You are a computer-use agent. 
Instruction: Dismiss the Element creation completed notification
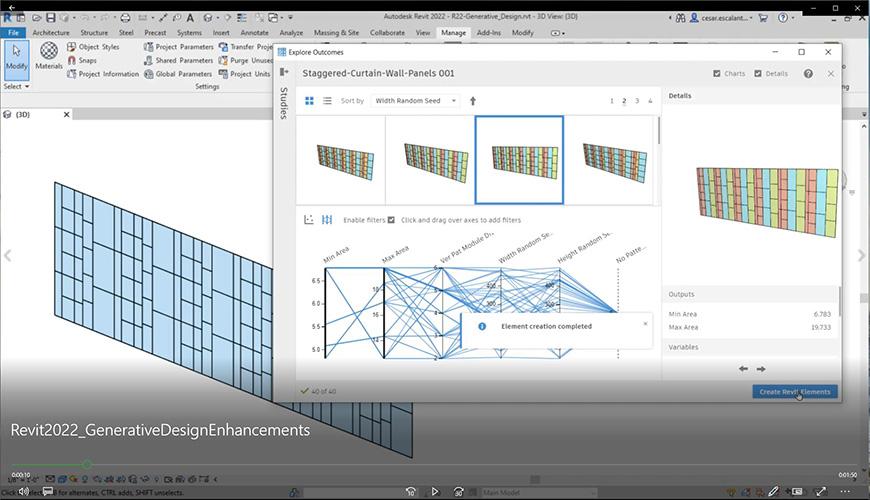click(x=645, y=324)
